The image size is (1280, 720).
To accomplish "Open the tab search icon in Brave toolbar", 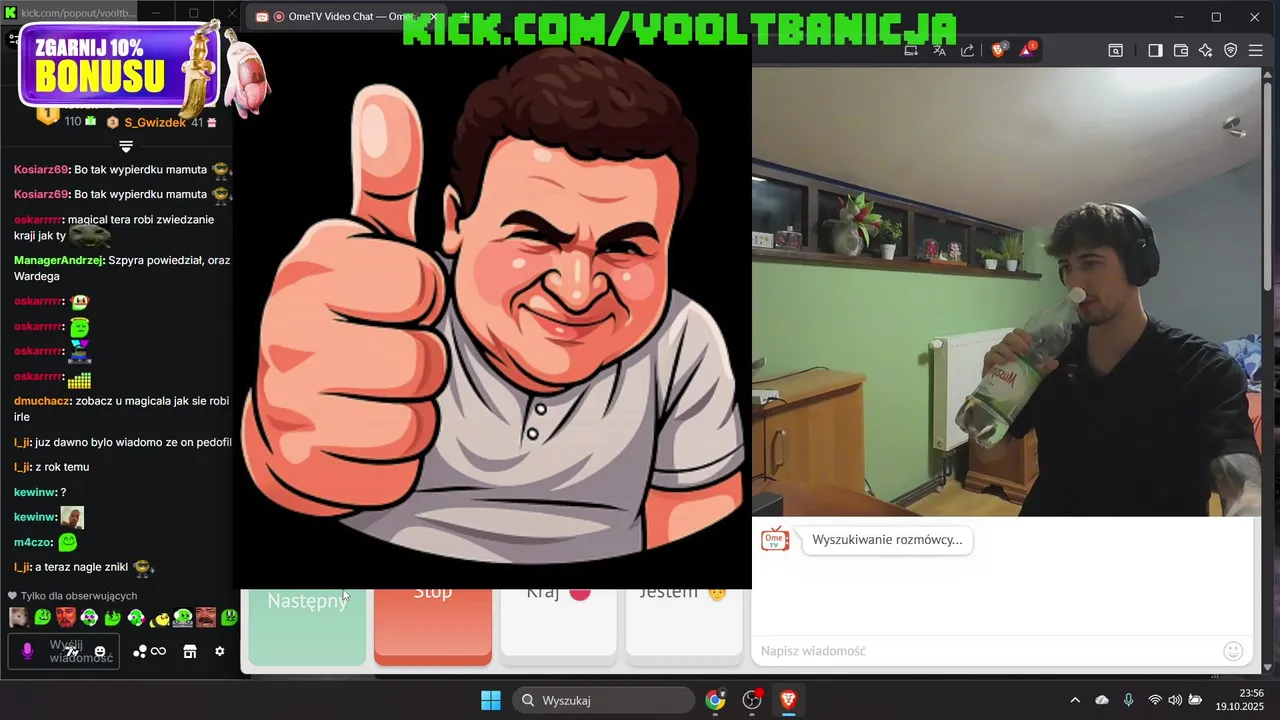I will [x=1115, y=50].
